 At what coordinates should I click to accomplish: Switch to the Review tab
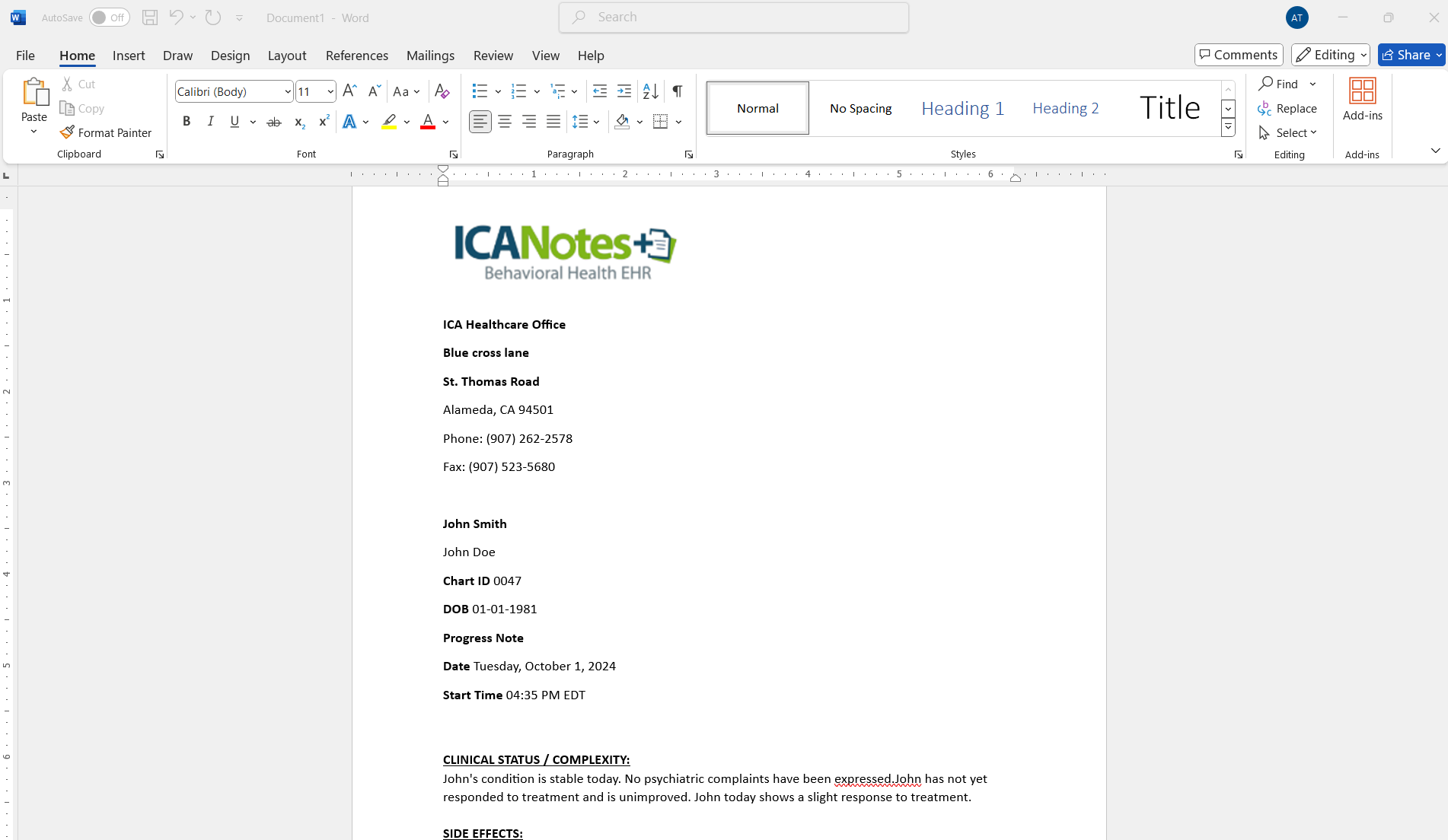pos(493,55)
